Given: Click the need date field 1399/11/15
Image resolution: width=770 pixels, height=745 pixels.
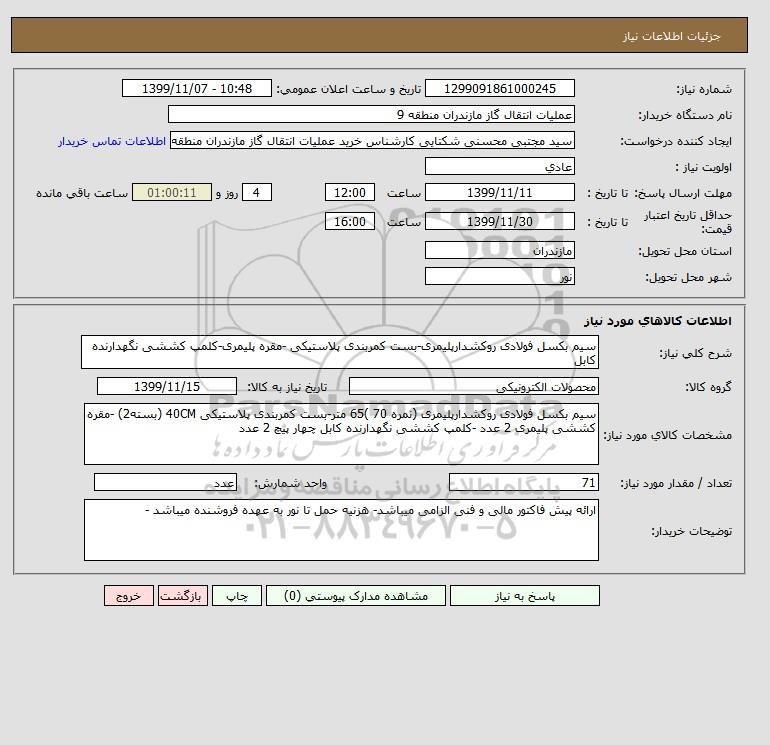Looking at the screenshot, I should [x=167, y=386].
